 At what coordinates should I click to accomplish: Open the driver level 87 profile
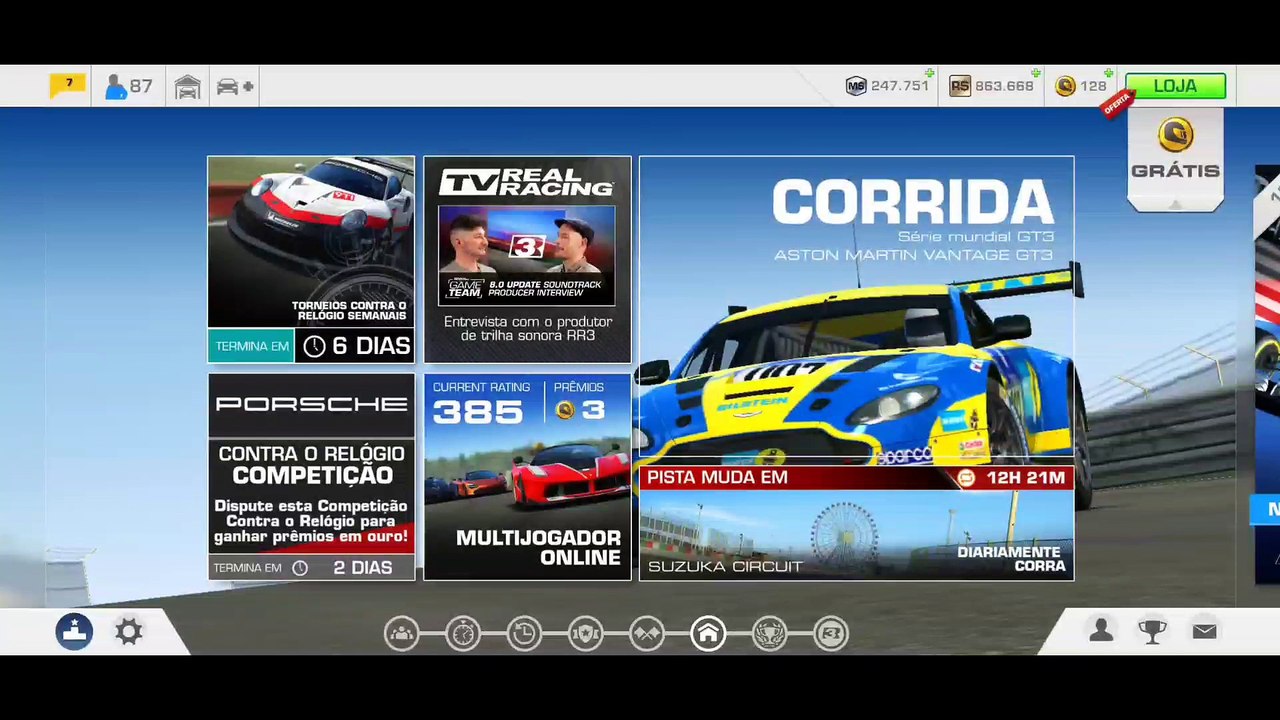(129, 87)
